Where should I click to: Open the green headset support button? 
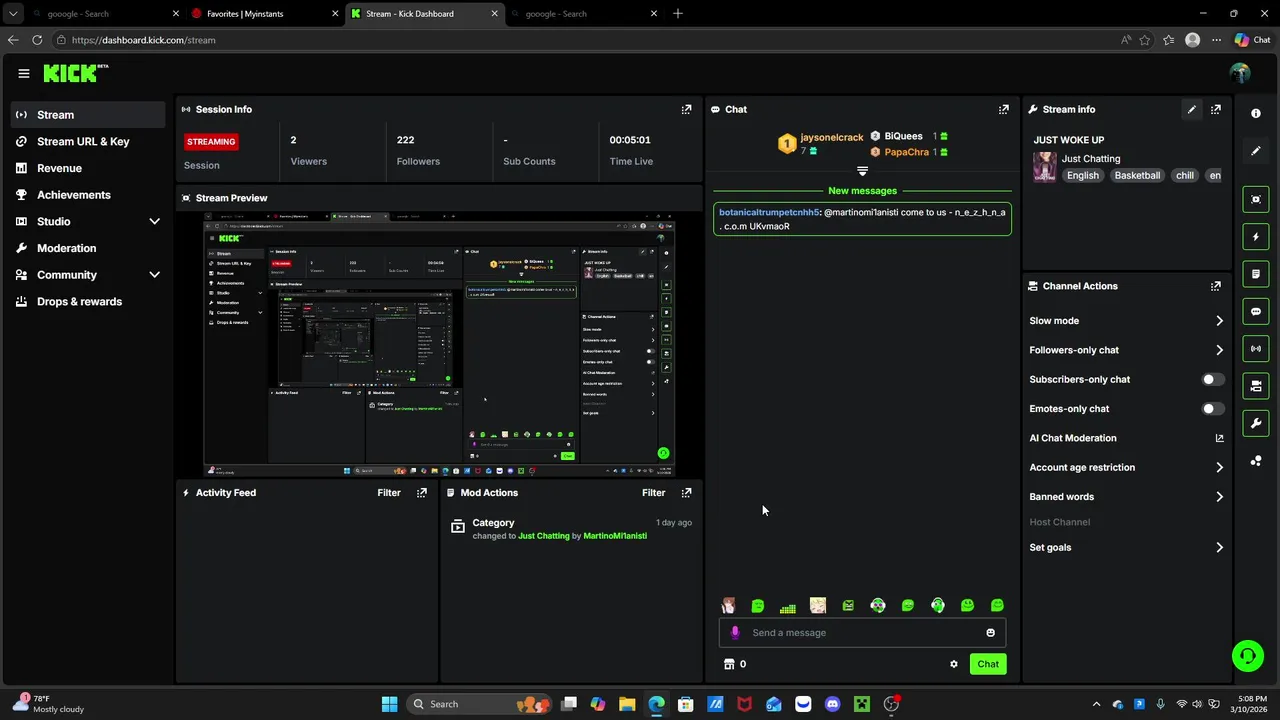(x=1247, y=656)
